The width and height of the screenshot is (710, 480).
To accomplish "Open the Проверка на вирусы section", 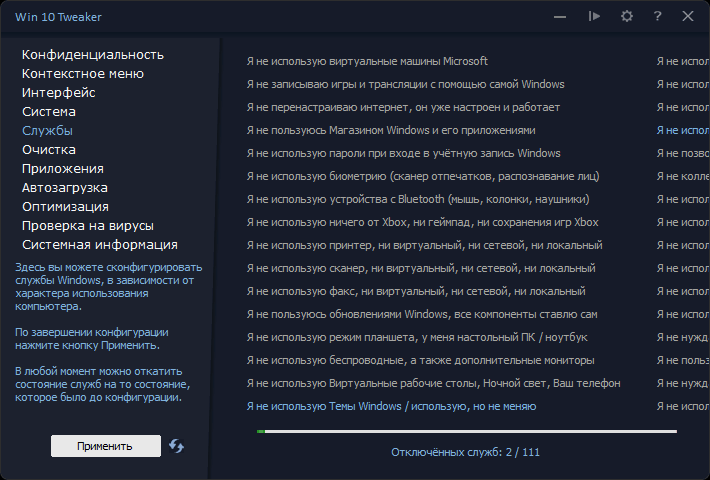I will click(x=88, y=225).
